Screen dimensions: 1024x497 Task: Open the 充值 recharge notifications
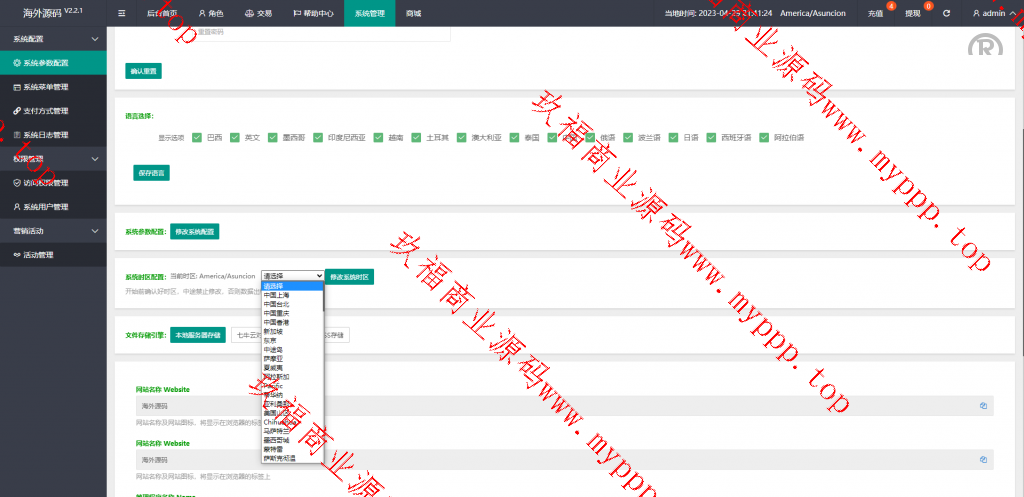coord(875,13)
